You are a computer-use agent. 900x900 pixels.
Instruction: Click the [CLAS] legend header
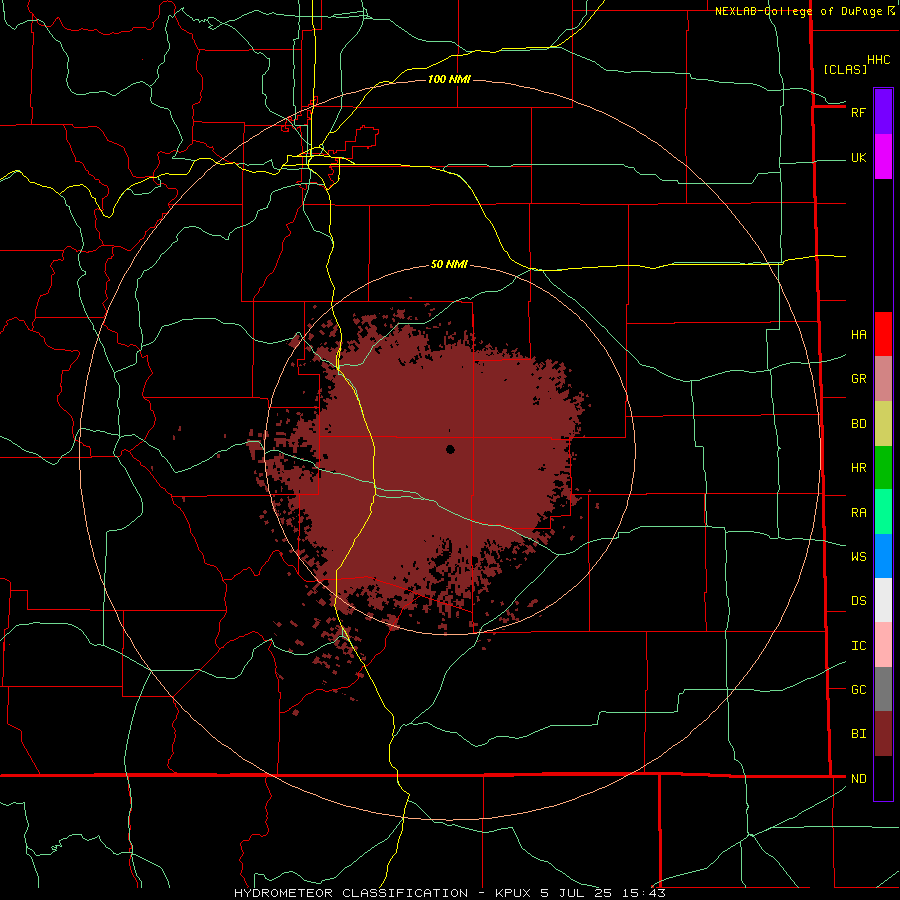click(845, 69)
